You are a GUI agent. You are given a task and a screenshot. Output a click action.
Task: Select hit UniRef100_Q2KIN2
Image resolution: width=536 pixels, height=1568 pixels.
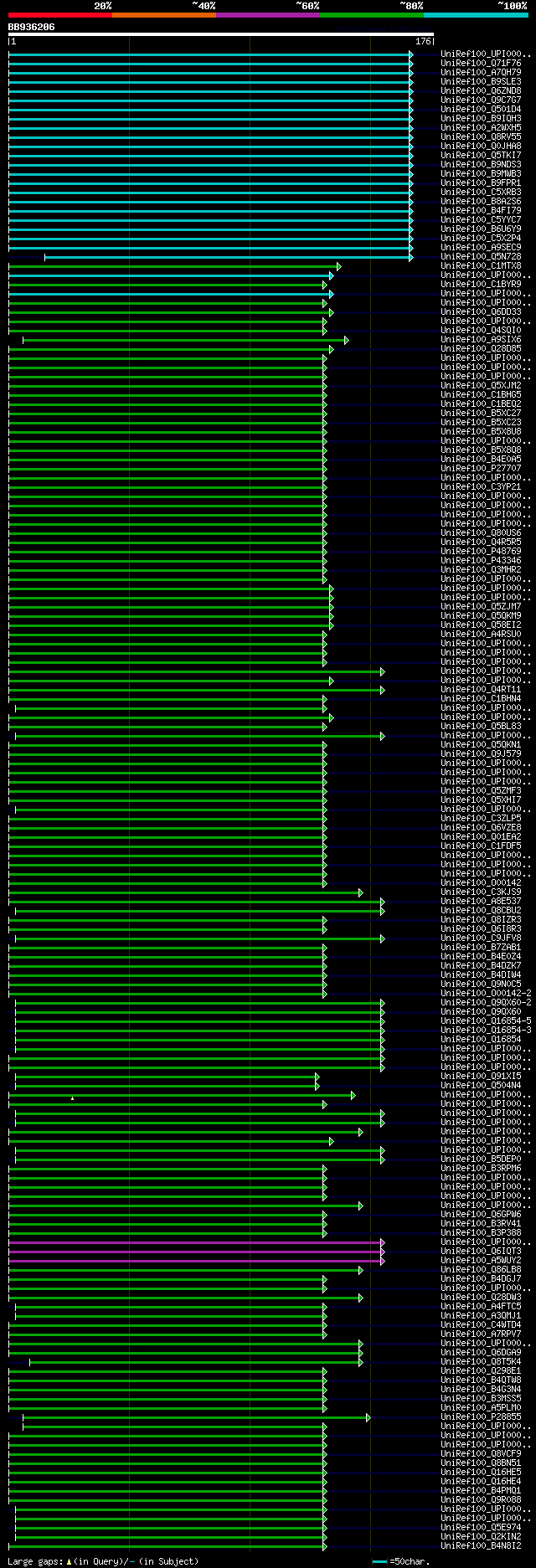pyautogui.click(x=481, y=1537)
